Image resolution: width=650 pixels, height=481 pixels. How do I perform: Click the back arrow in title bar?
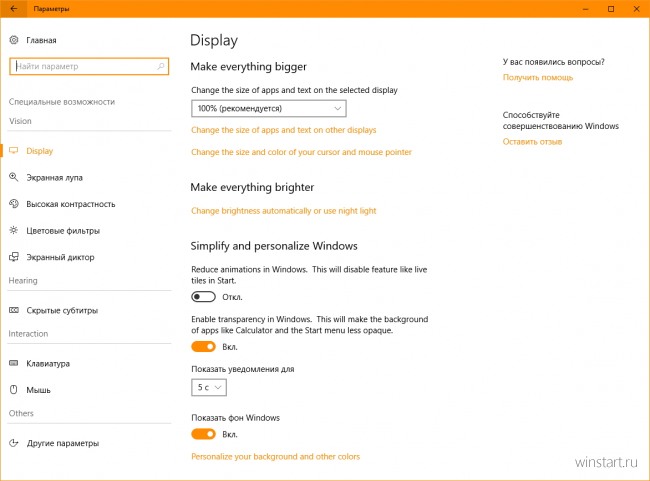14,9
